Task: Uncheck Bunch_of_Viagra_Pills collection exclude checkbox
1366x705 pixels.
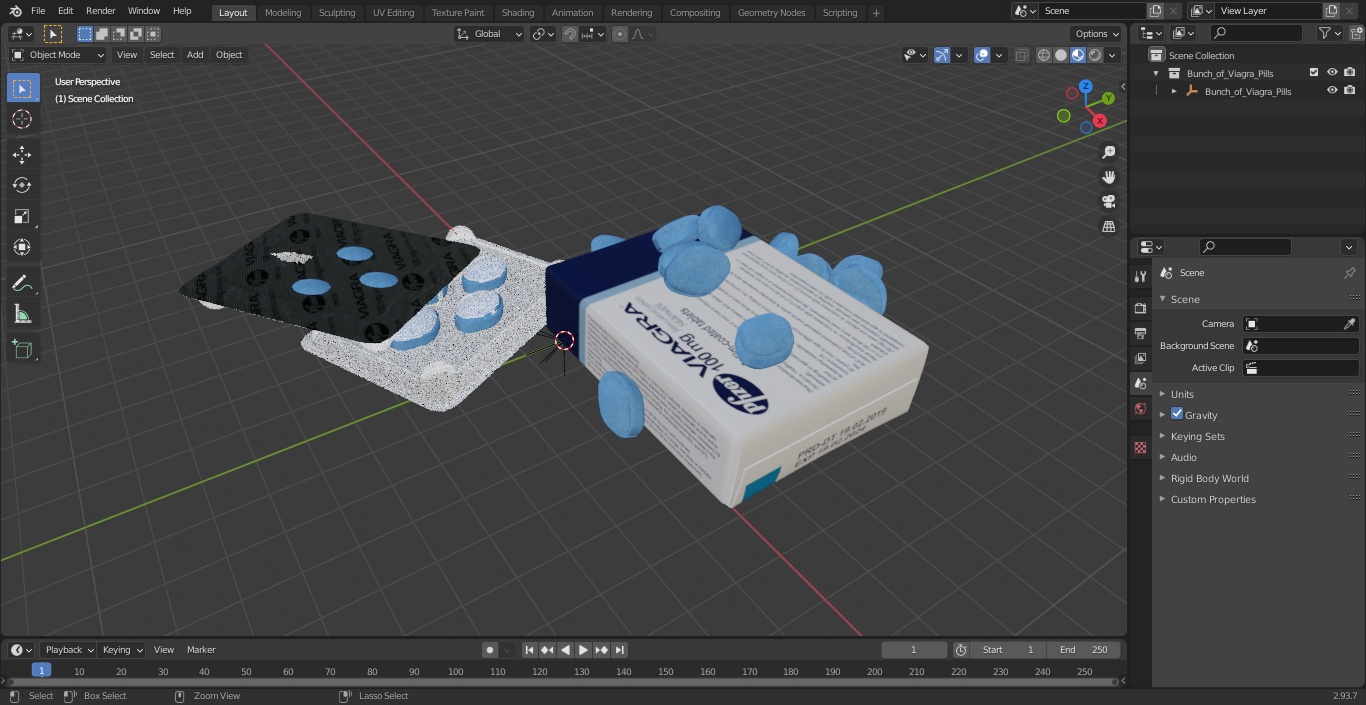Action: click(1314, 73)
